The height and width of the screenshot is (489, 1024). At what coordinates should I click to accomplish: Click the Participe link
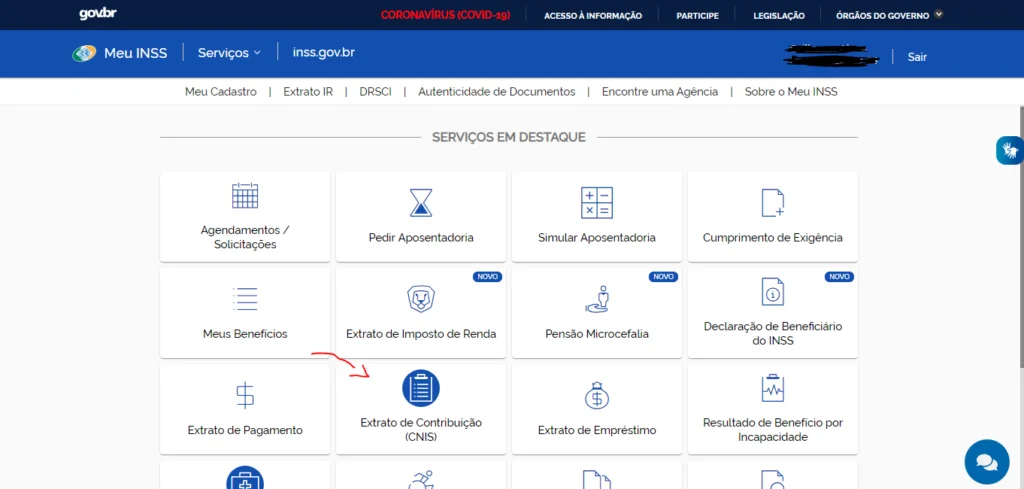[x=697, y=16]
